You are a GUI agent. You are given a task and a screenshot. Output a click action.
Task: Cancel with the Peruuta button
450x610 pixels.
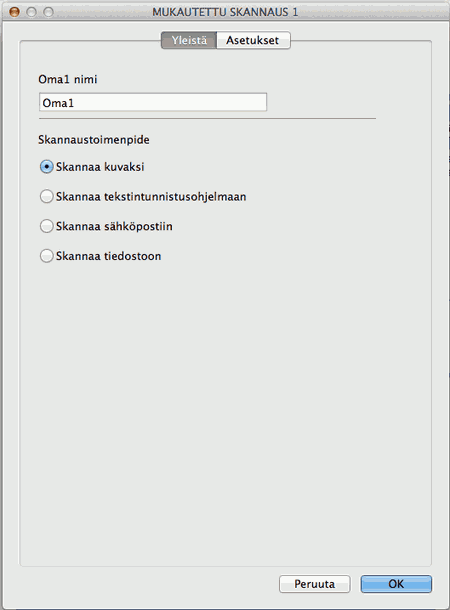pos(315,584)
